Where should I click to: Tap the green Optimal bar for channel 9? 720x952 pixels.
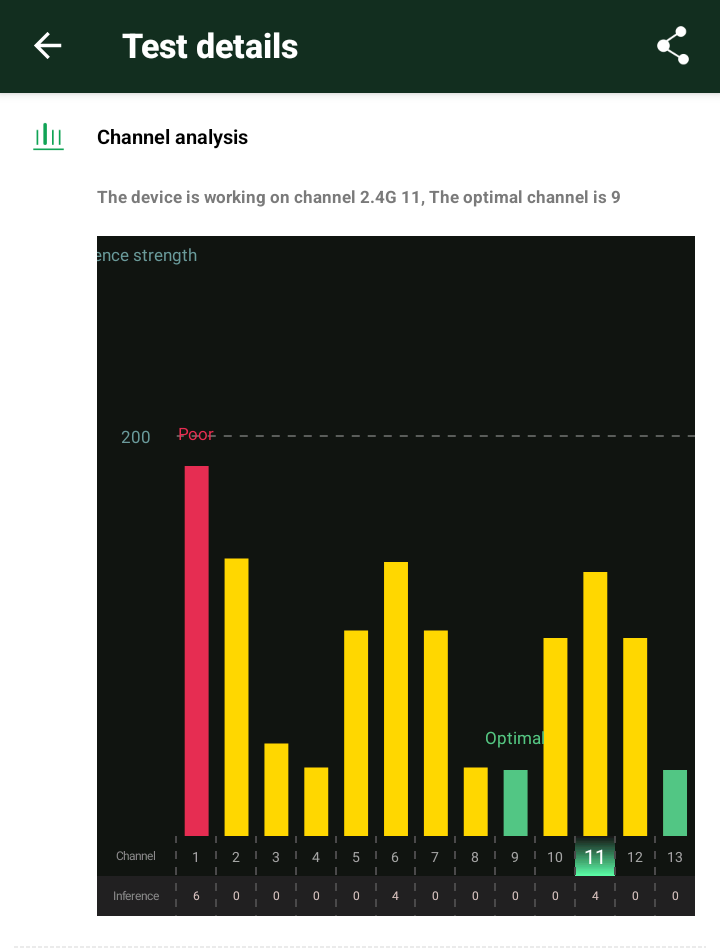pyautogui.click(x=515, y=802)
